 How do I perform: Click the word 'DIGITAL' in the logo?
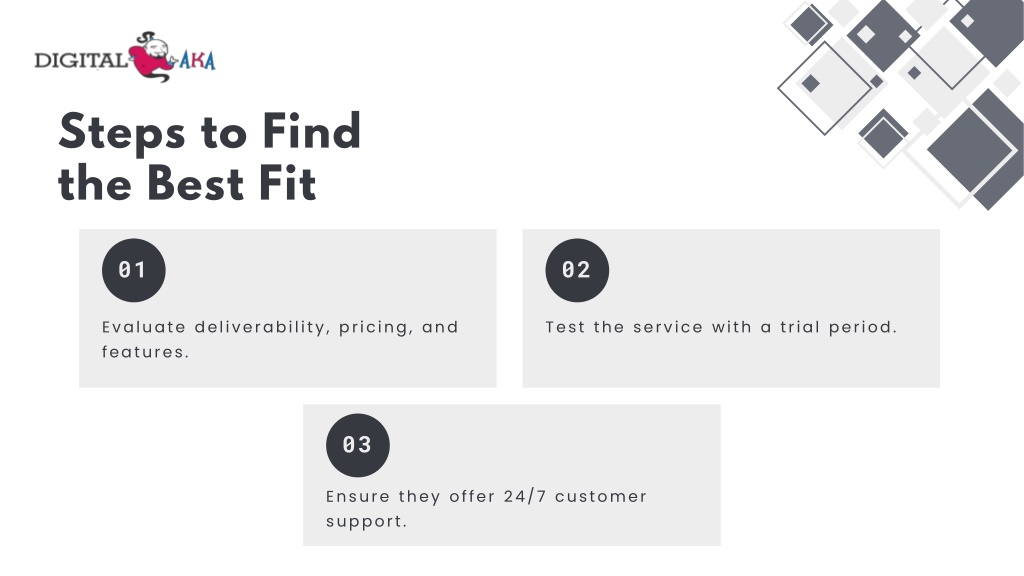point(81,60)
